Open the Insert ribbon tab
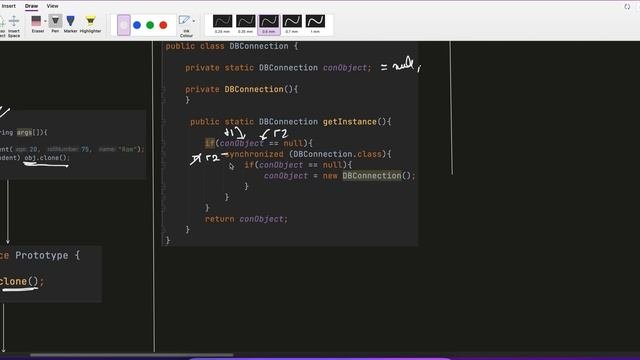 point(9,6)
